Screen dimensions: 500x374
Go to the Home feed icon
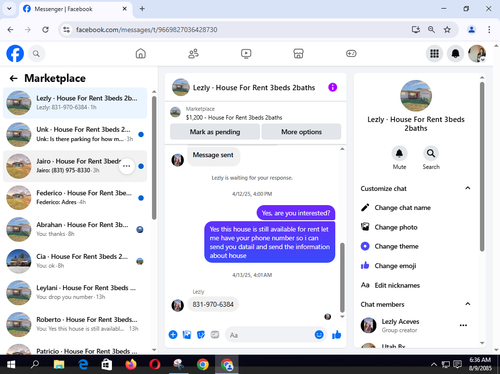pyautogui.click(x=141, y=53)
